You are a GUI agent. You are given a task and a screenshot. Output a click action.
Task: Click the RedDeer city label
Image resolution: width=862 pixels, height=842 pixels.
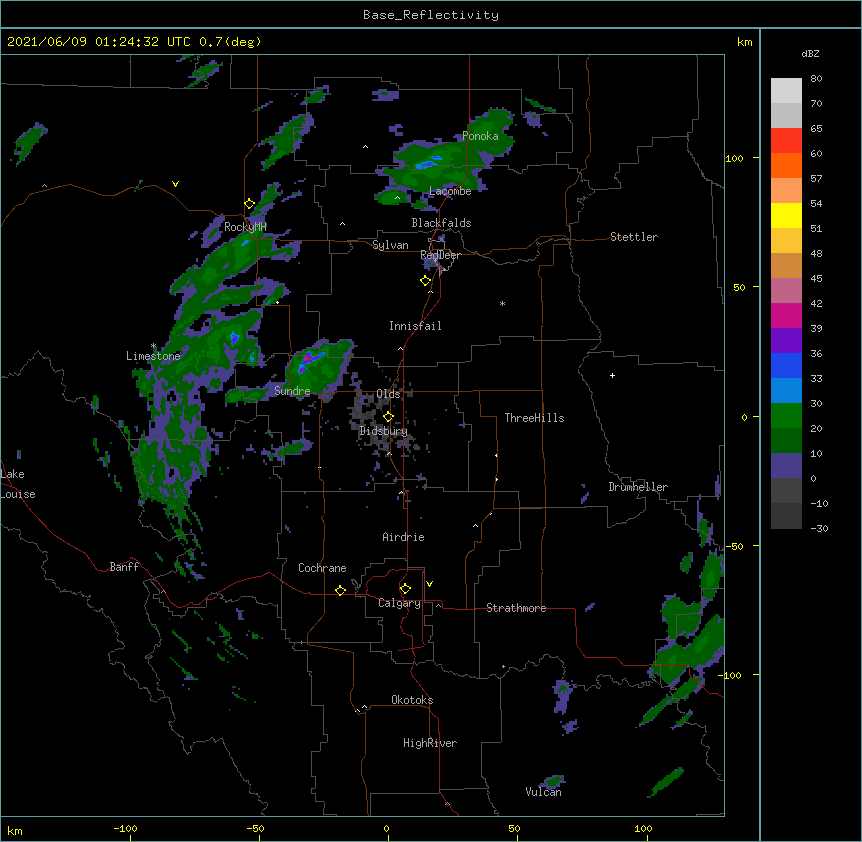click(x=440, y=255)
